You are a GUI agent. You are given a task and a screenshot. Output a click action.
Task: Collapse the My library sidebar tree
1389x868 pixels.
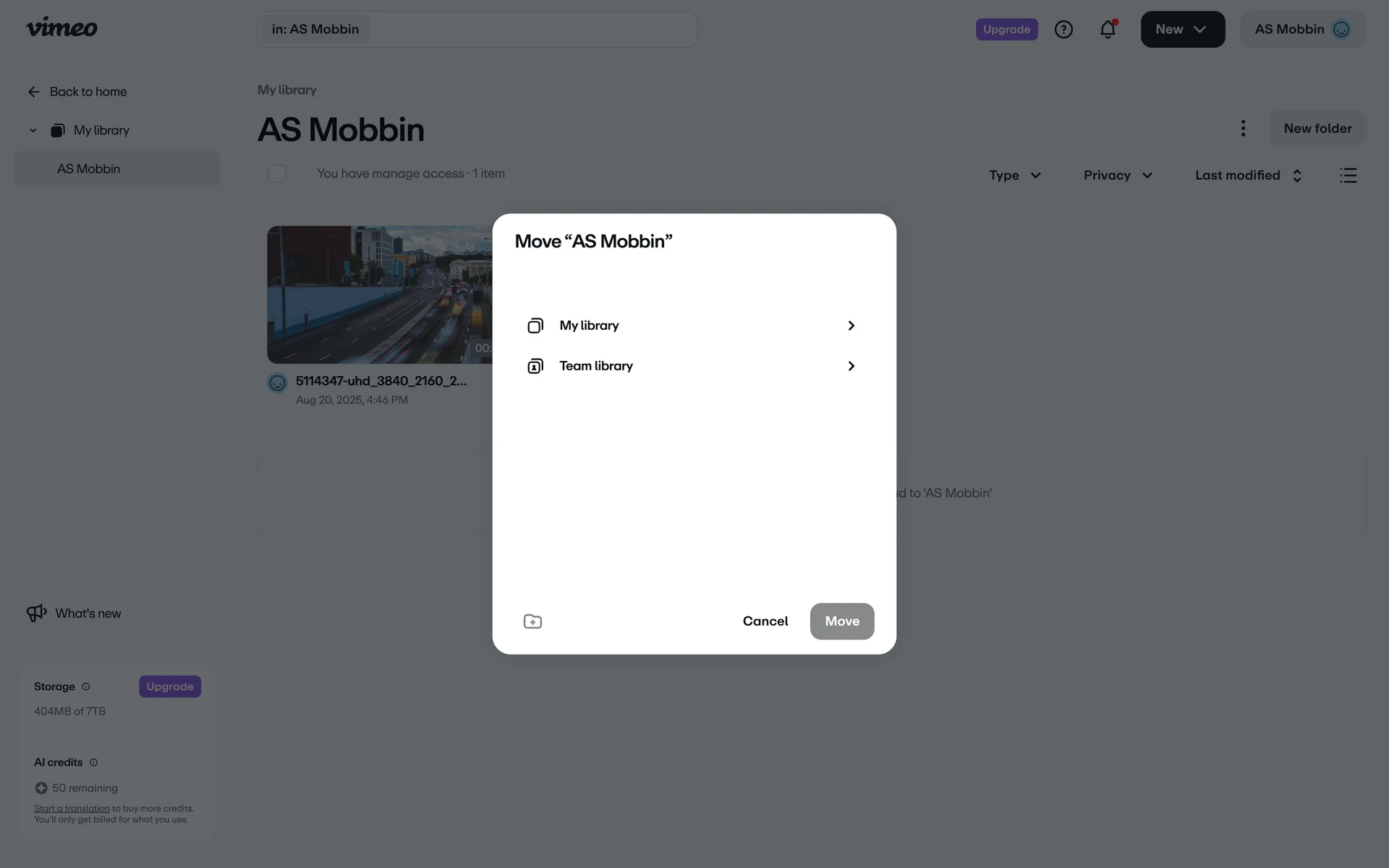pos(33,131)
